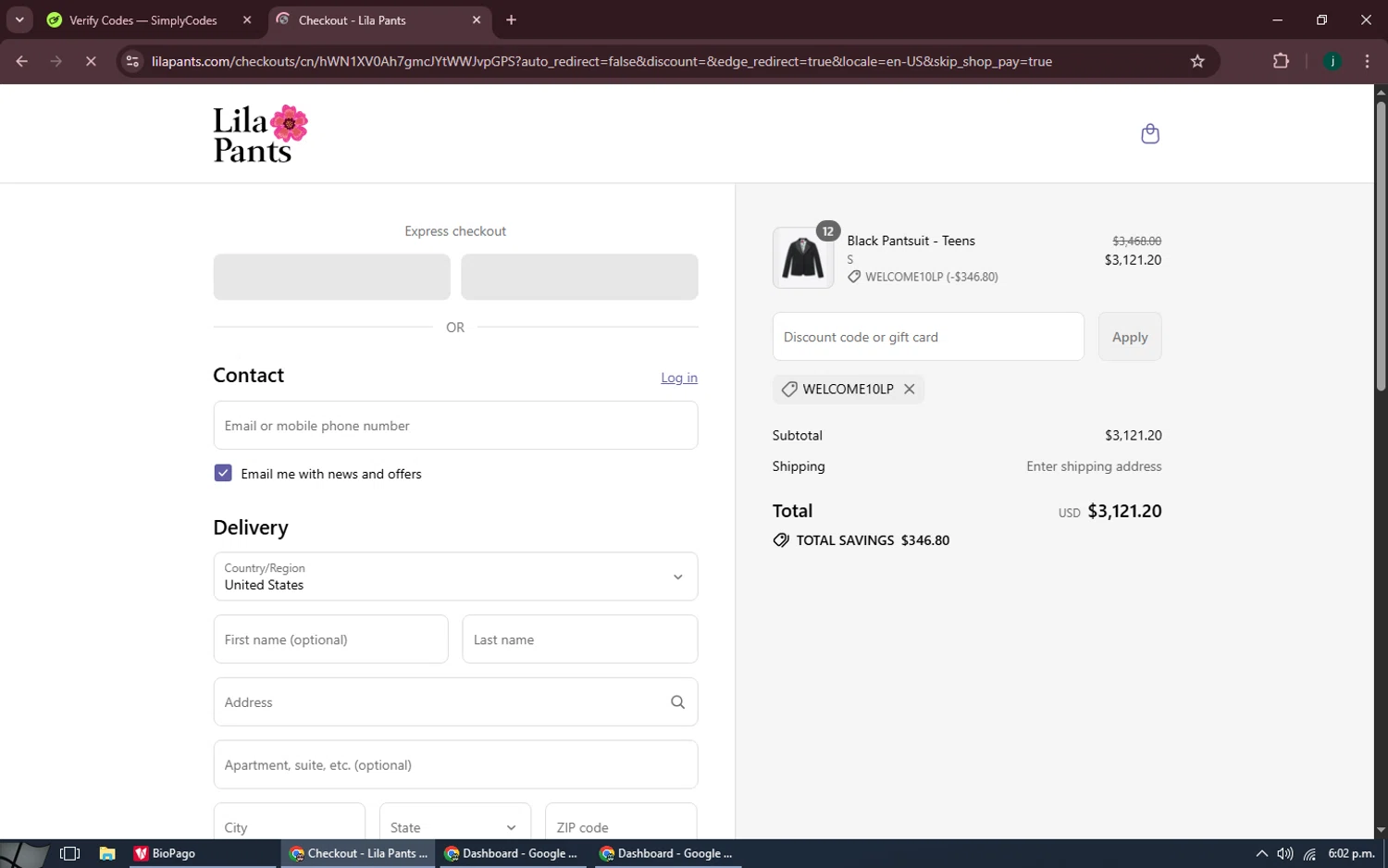
Task: Open Windows Task View in taskbar
Action: tap(69, 853)
